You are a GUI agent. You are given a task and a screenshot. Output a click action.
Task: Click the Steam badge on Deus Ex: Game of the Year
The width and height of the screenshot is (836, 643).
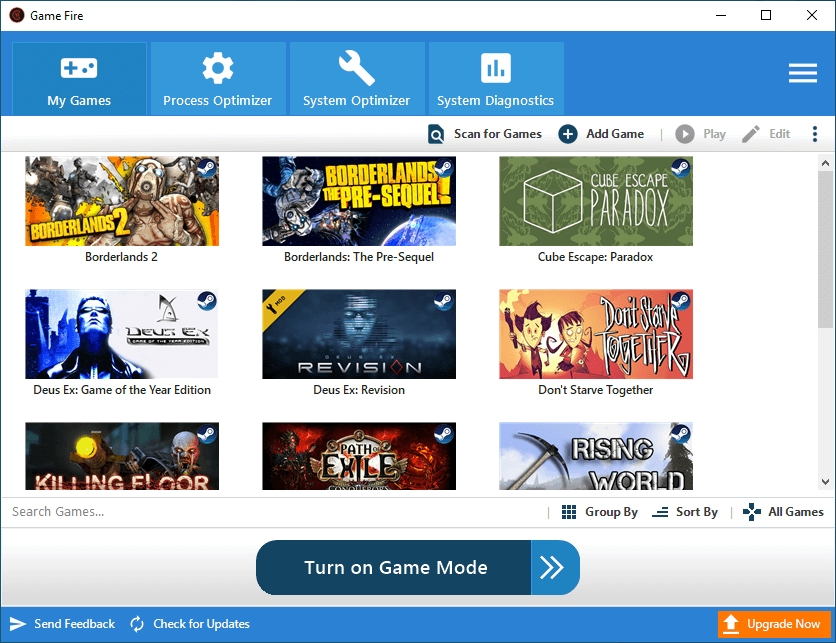207,301
